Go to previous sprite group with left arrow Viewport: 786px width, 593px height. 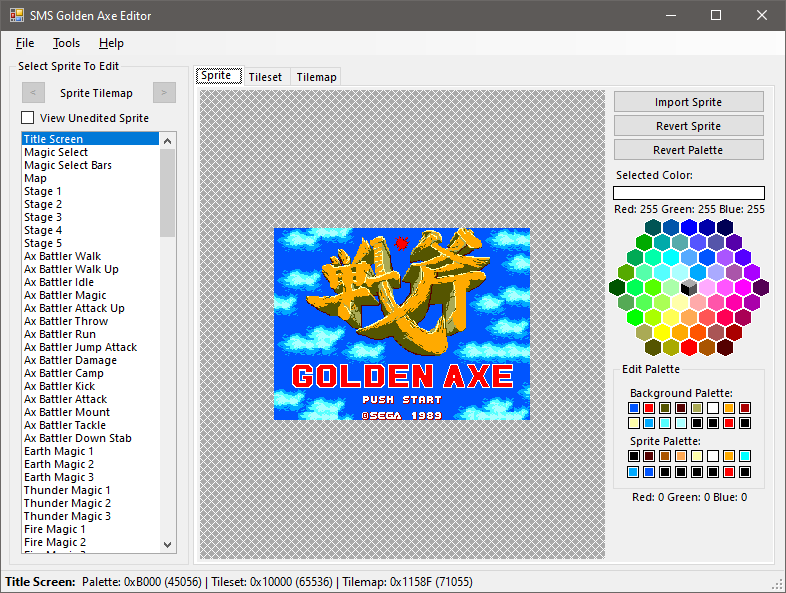tap(33, 93)
